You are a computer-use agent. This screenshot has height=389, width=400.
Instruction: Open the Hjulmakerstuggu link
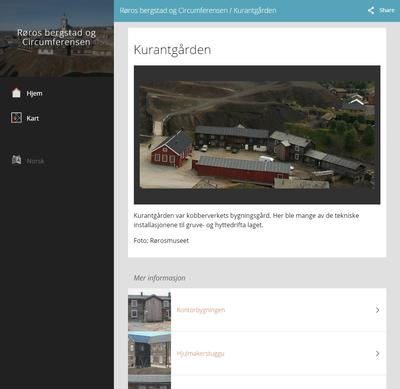[x=200, y=353]
